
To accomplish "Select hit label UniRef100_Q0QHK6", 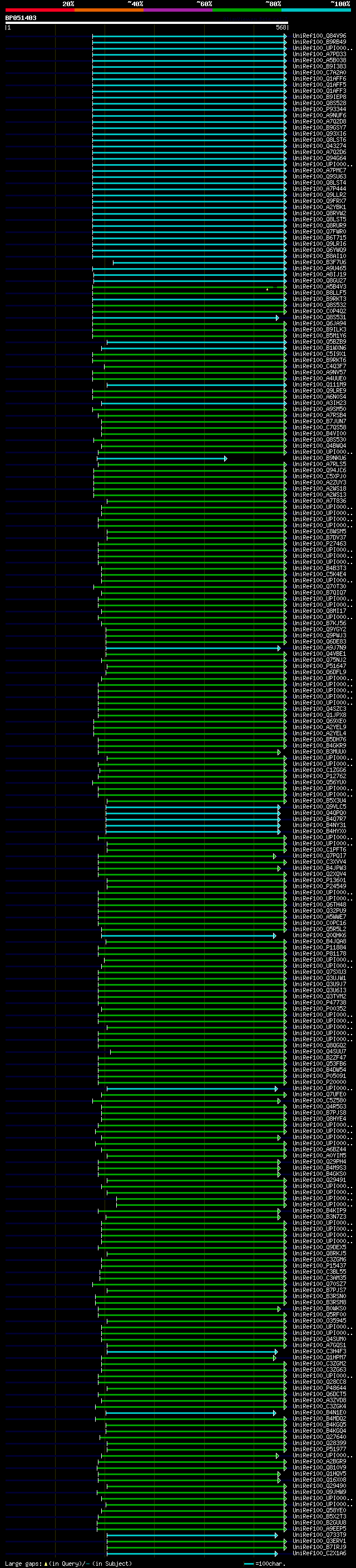I will (319, 935).
